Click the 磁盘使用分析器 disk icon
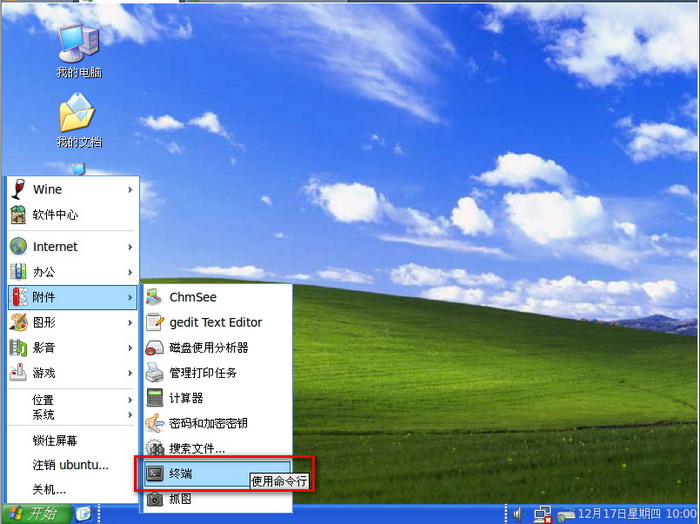The image size is (700, 524). pos(154,347)
